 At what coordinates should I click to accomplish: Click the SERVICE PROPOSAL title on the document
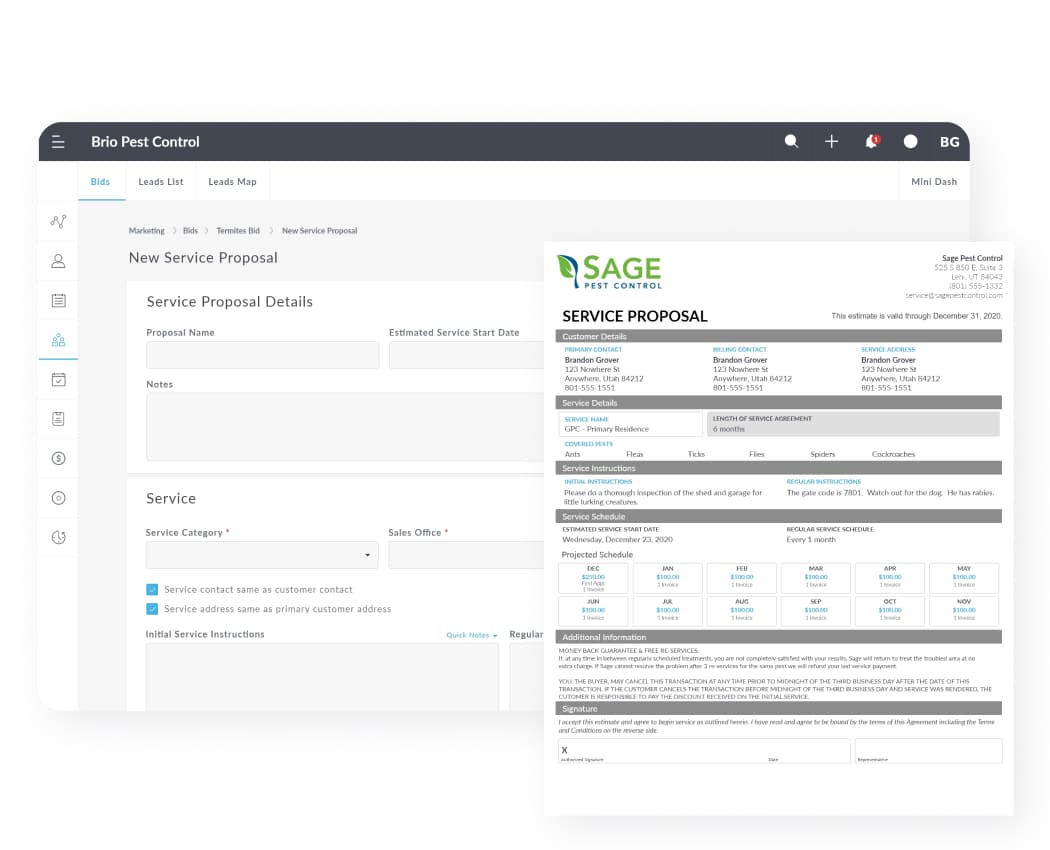[634, 316]
